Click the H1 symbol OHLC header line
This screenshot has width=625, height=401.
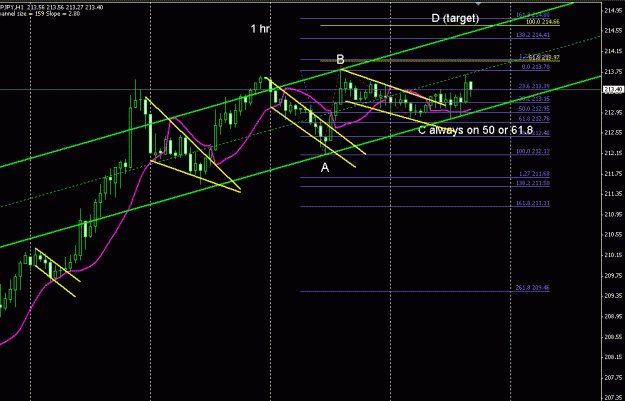(x=52, y=7)
